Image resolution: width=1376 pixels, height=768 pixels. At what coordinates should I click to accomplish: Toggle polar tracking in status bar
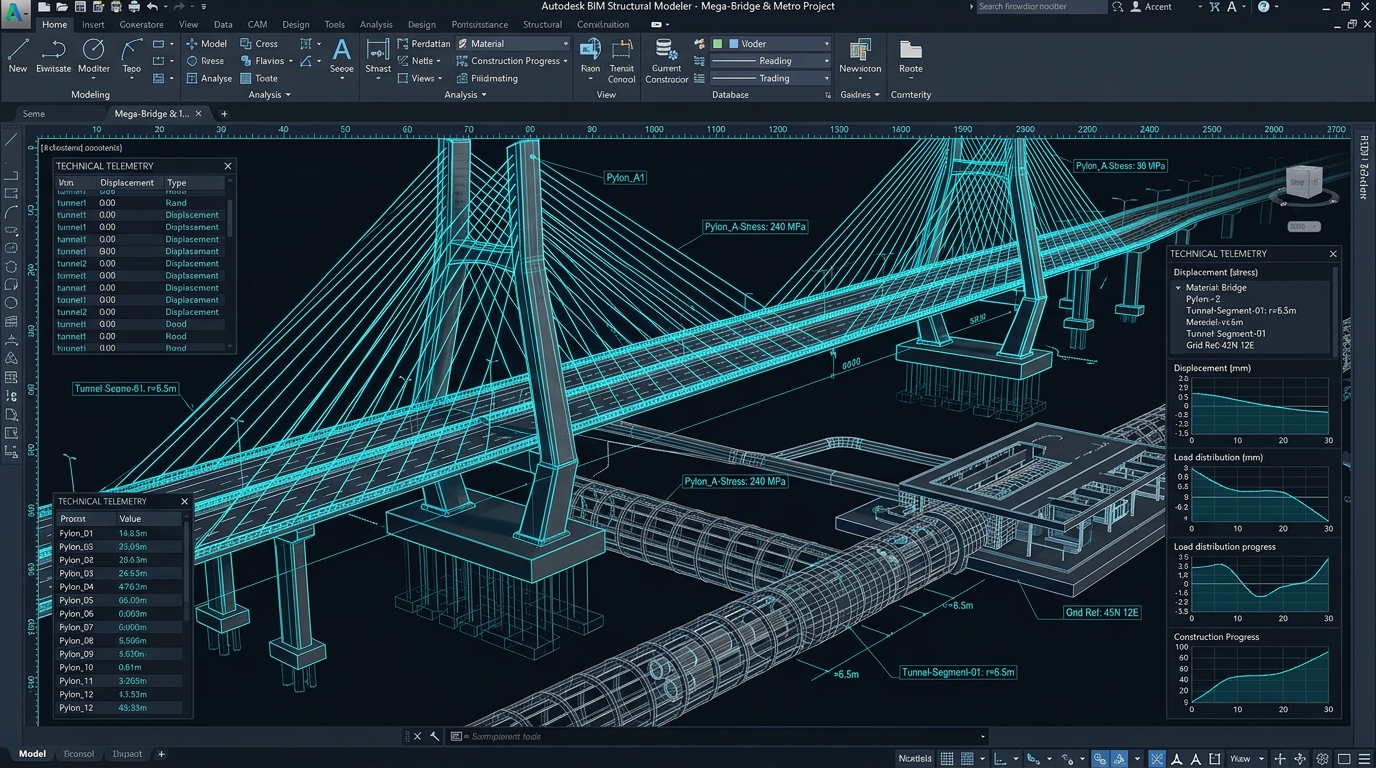point(1034,759)
